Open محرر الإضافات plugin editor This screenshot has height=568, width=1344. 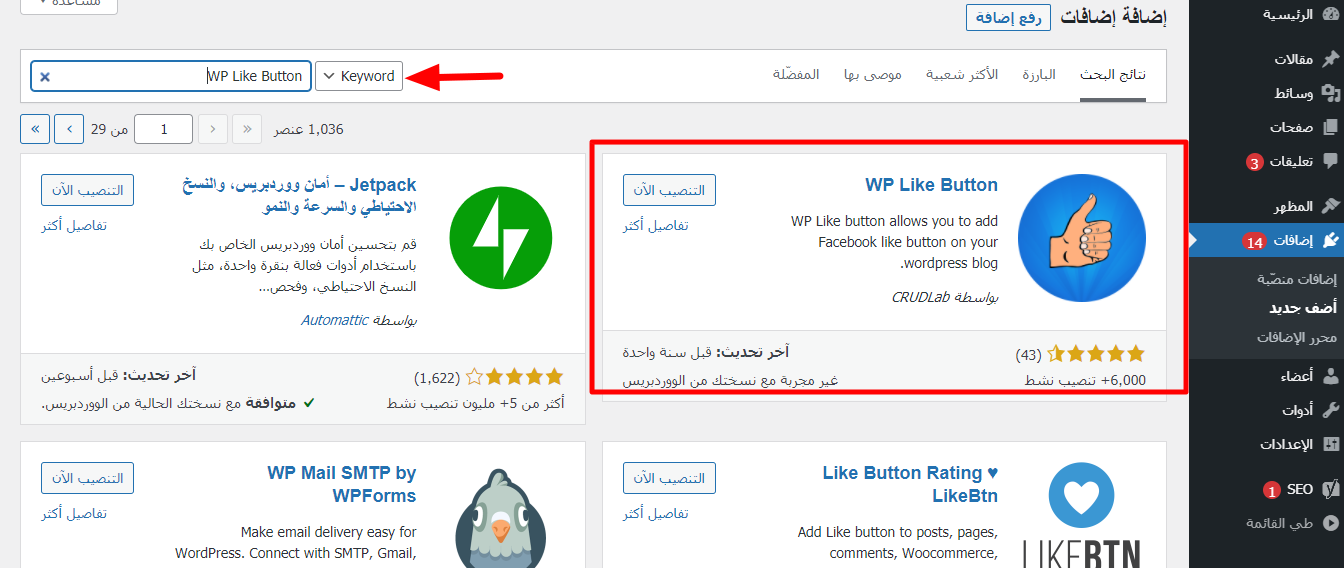(x=1297, y=337)
